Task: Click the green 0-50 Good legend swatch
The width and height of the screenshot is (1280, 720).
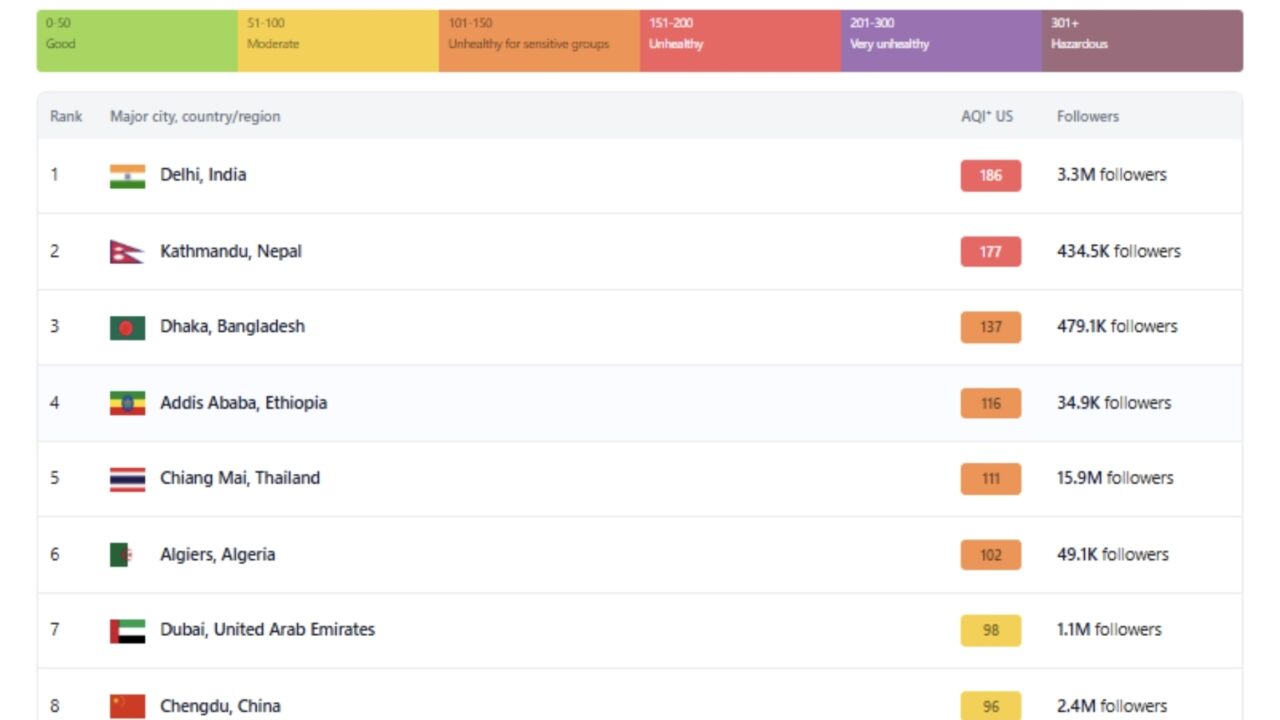Action: (137, 41)
